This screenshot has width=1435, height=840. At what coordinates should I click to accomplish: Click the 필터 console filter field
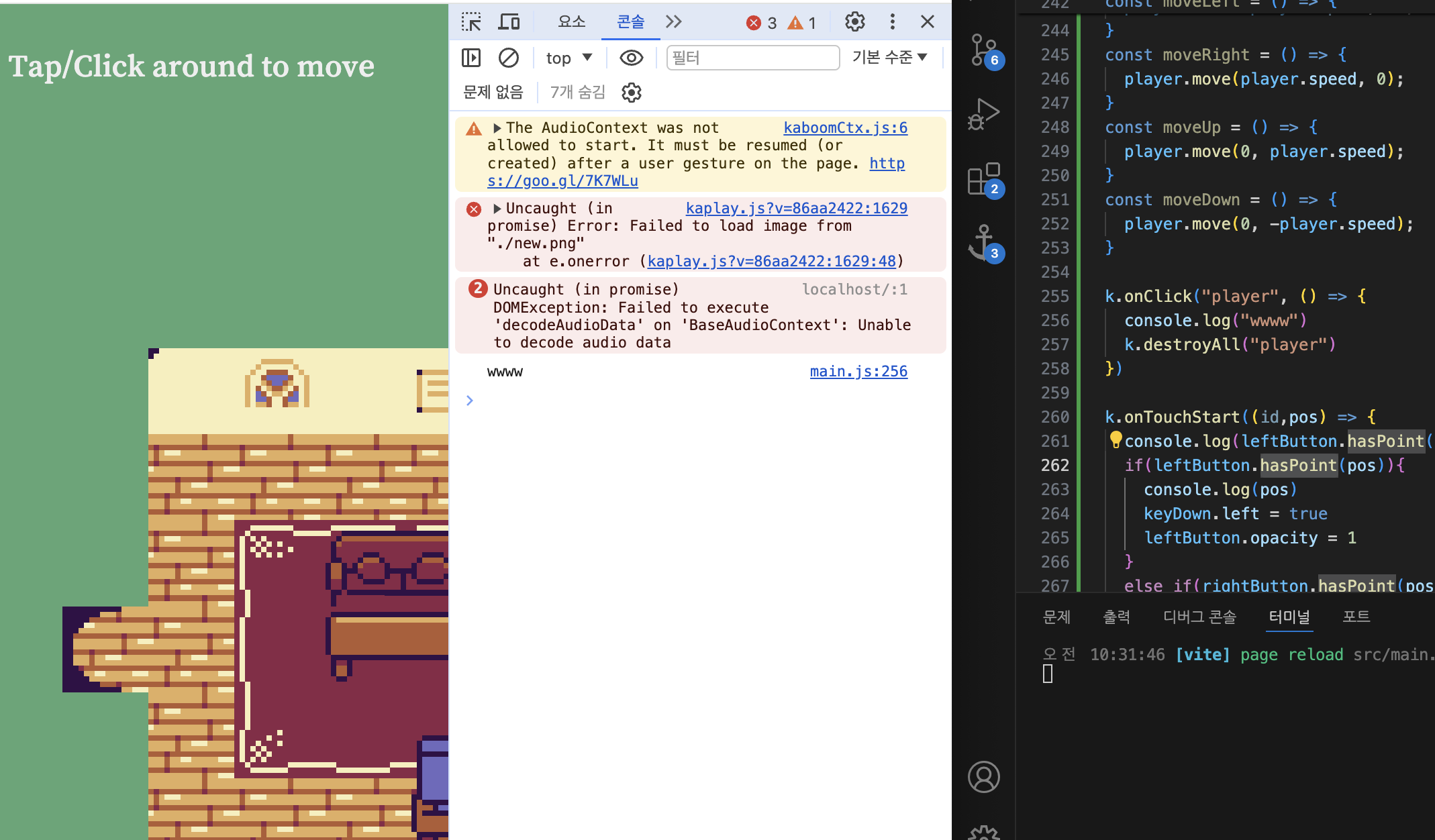(x=752, y=58)
